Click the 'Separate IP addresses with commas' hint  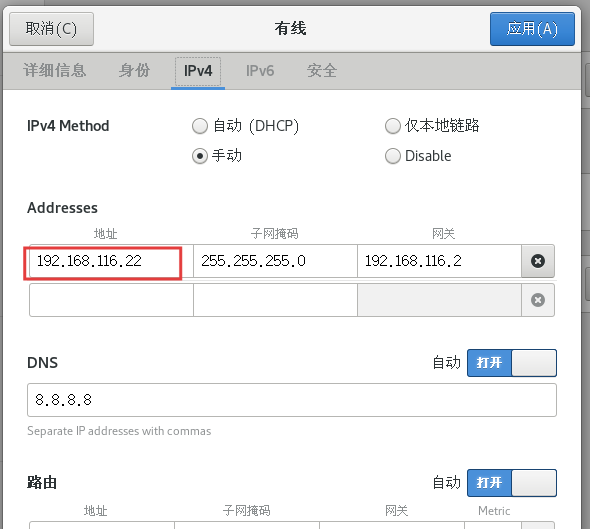(119, 431)
